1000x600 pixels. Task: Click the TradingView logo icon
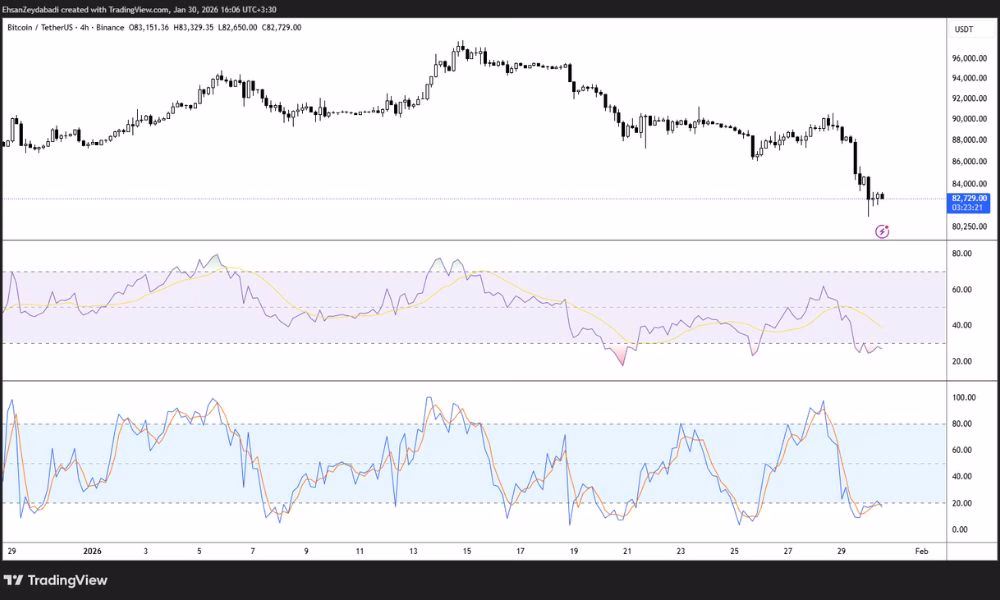click(15, 580)
